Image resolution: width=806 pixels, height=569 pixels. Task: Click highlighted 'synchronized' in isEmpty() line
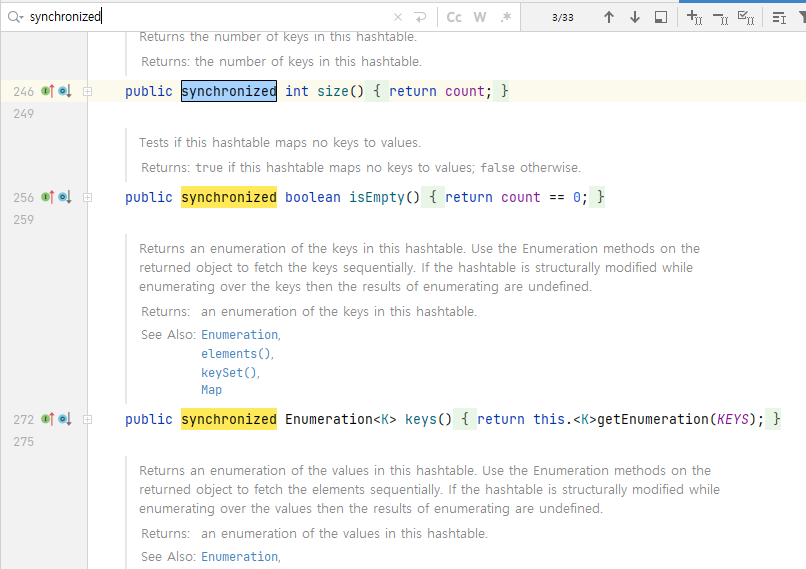tap(229, 197)
